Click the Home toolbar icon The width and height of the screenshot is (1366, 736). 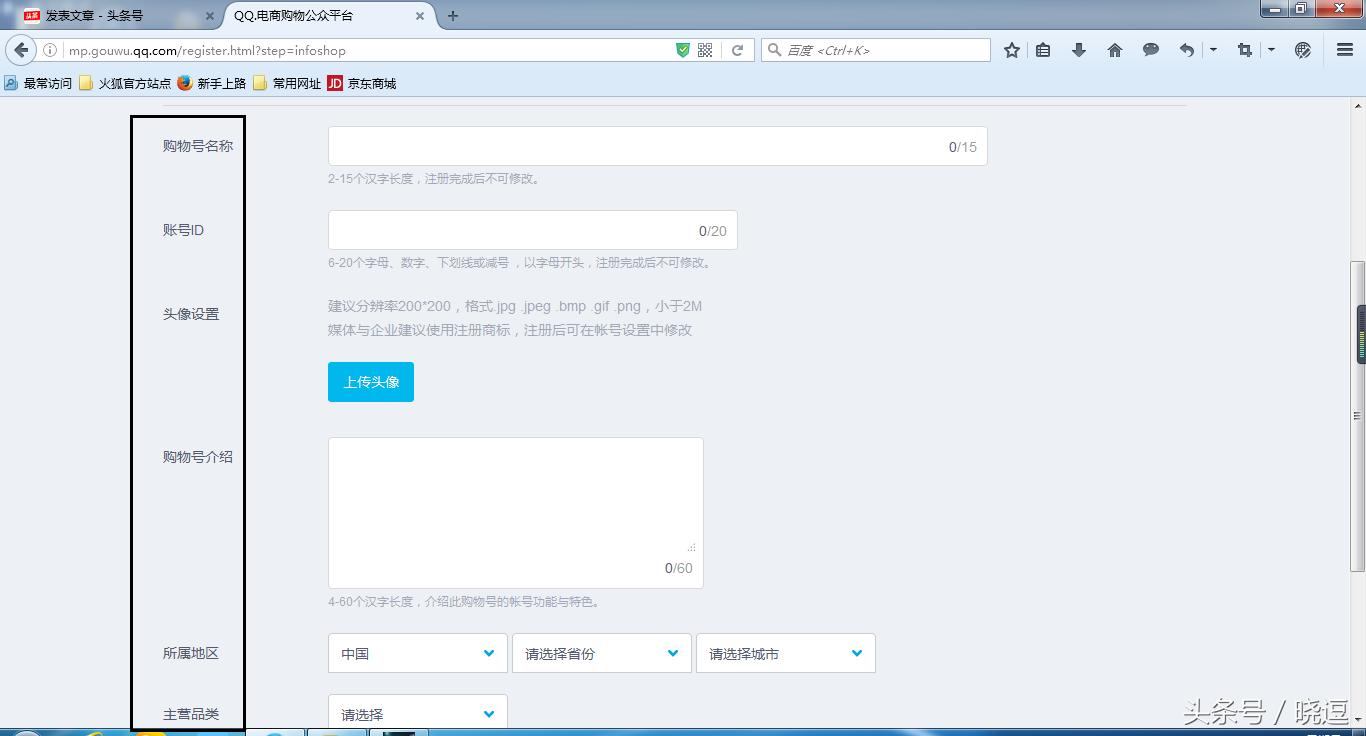(1115, 49)
